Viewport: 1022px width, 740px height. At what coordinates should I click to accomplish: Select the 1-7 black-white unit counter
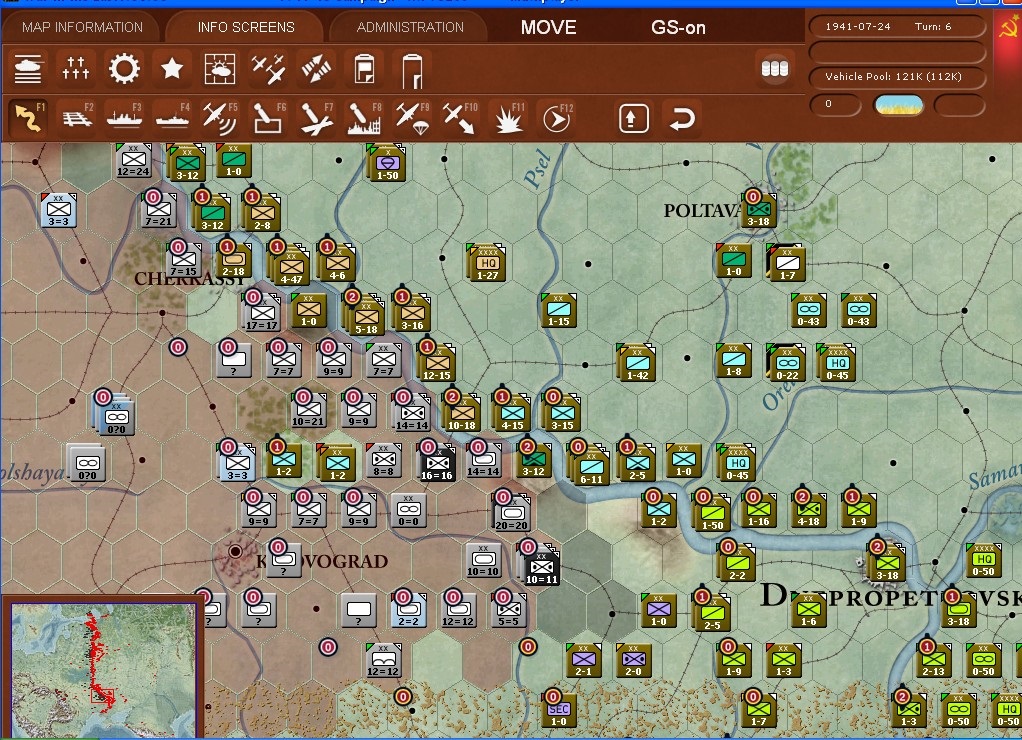[x=787, y=262]
